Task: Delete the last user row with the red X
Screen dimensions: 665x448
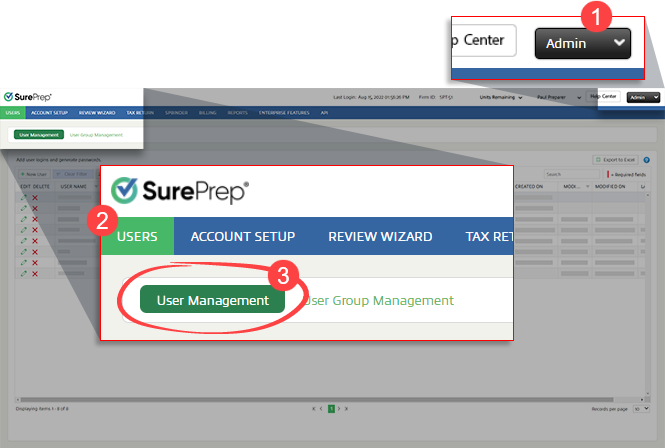Action: point(35,274)
